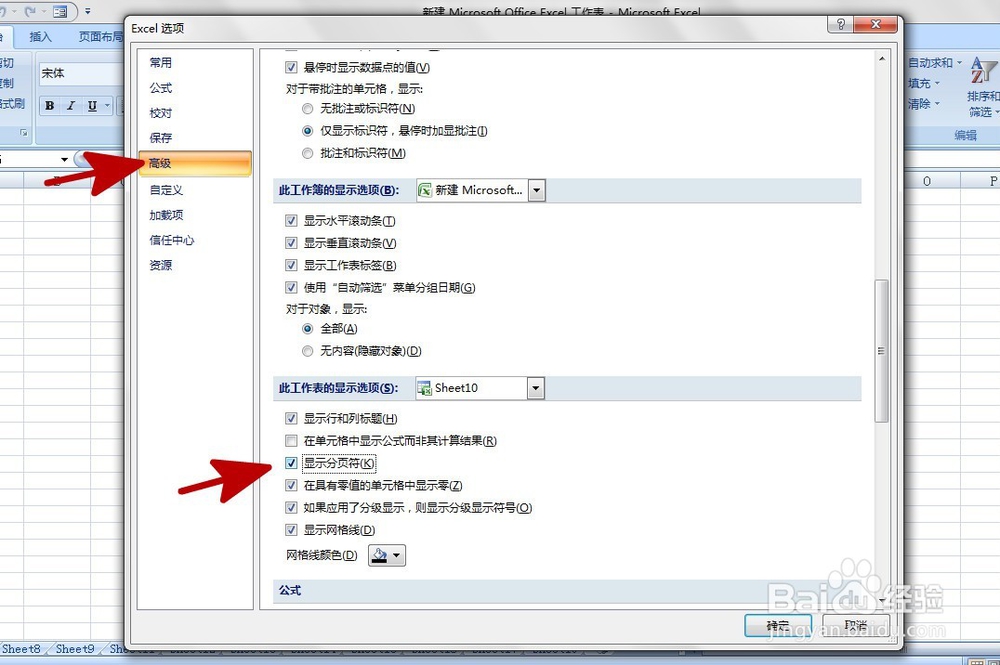Image resolution: width=1000 pixels, height=665 pixels.
Task: Click the 确定 button
Action: (x=778, y=625)
